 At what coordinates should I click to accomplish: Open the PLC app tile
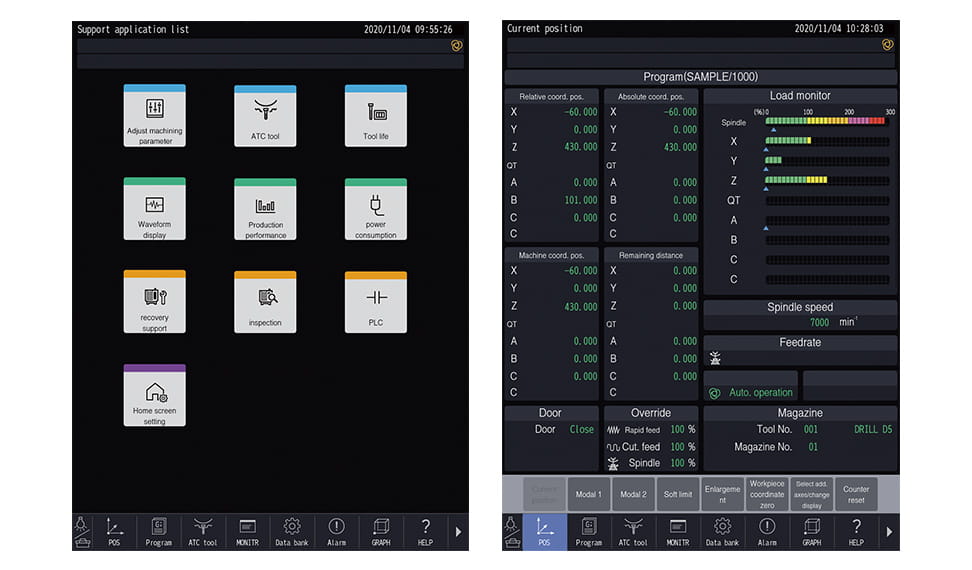click(x=376, y=302)
